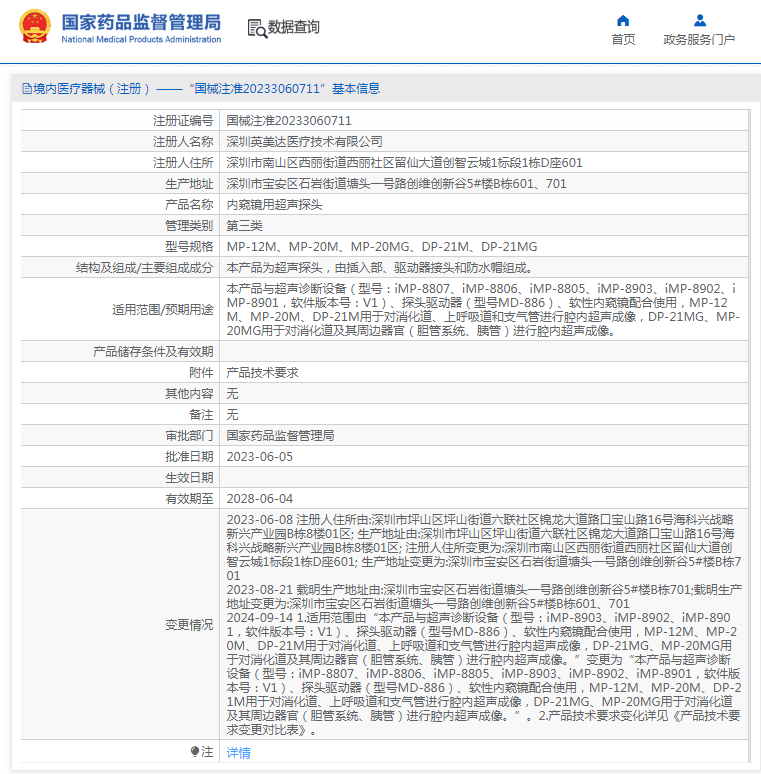The height and width of the screenshot is (774, 761).
Task: Click the registrant name 深圳英美达医疗技术有限公司
Action: (x=304, y=141)
